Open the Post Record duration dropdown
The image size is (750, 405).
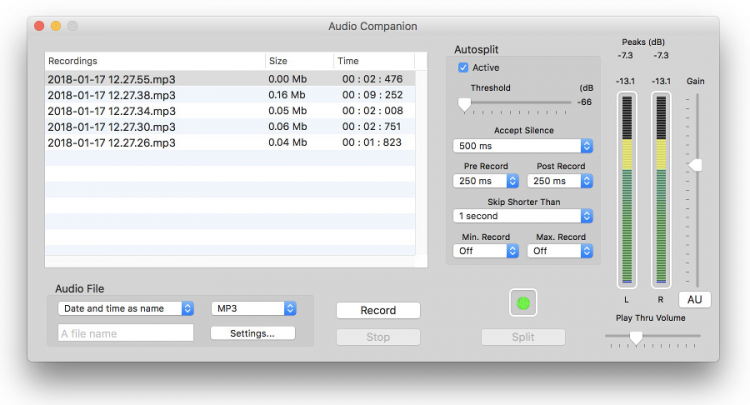[x=560, y=181]
